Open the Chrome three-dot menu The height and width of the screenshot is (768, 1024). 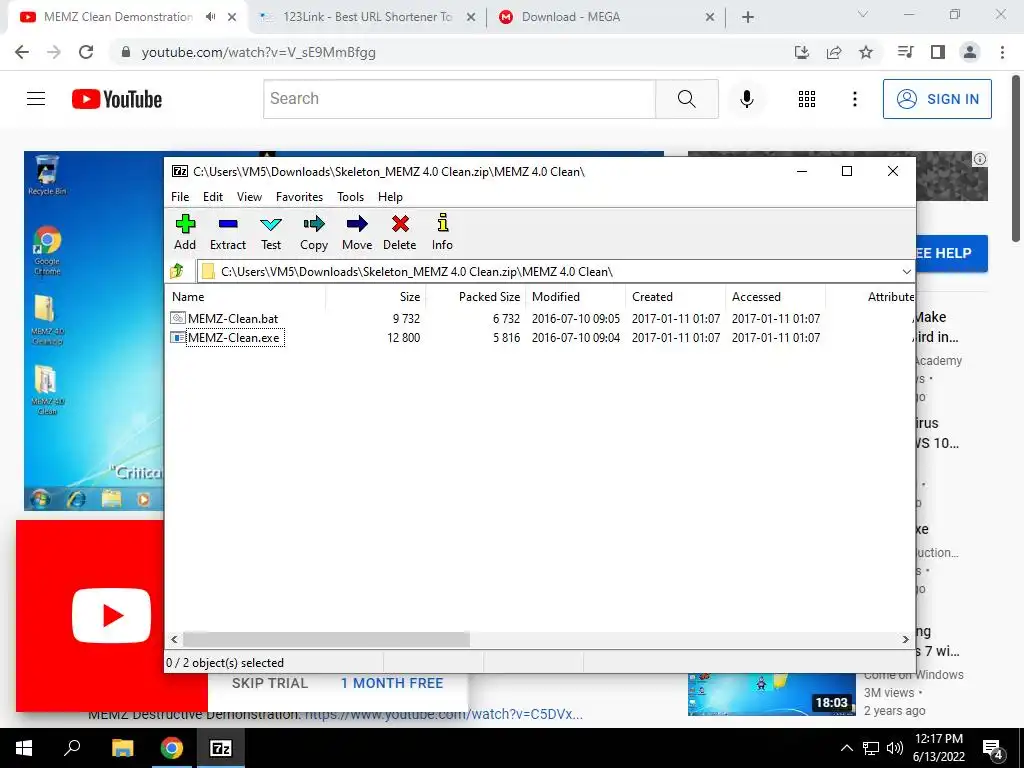click(1002, 52)
